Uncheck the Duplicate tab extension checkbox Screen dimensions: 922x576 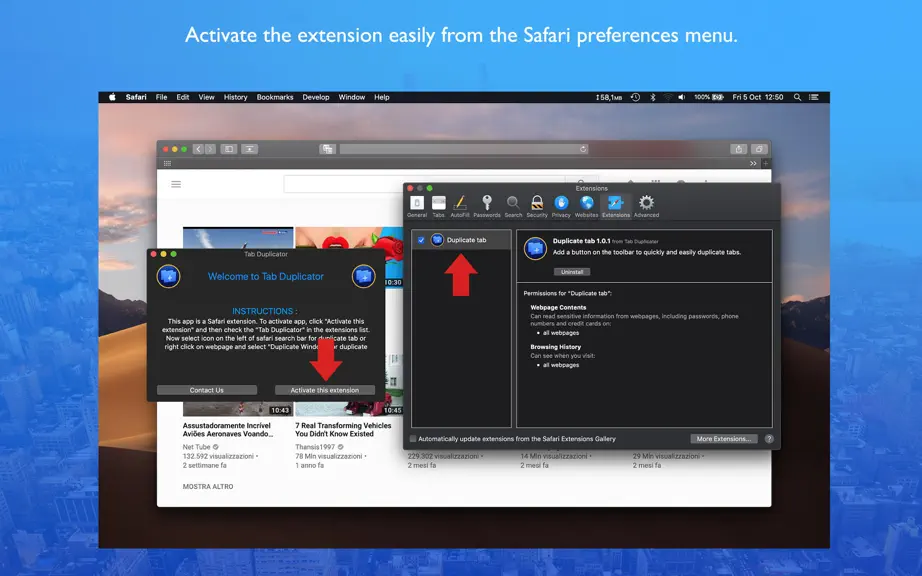pyautogui.click(x=421, y=240)
